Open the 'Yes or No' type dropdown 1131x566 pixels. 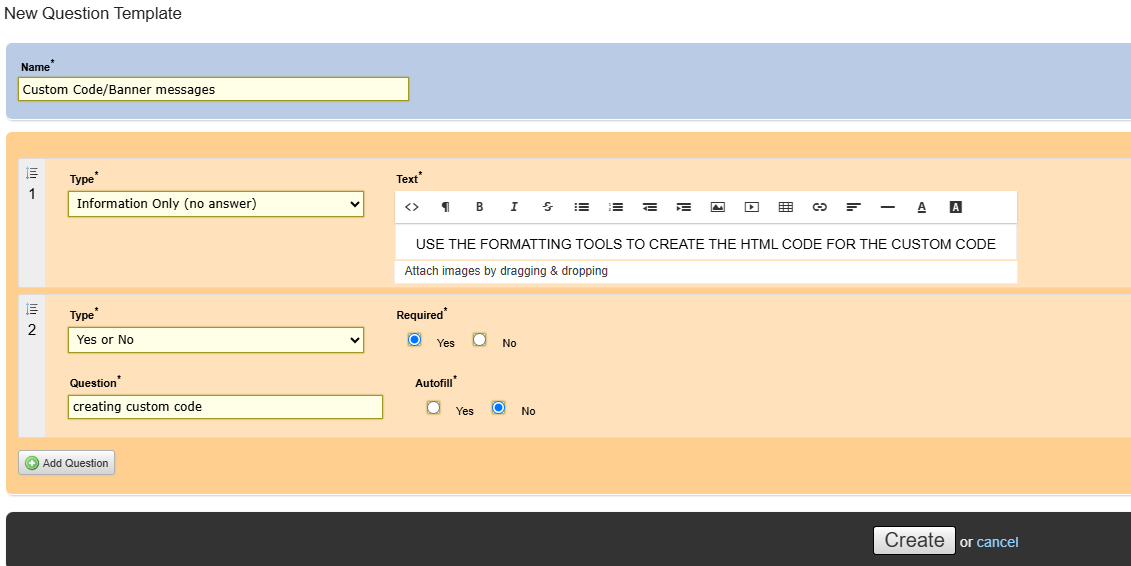pyautogui.click(x=215, y=340)
